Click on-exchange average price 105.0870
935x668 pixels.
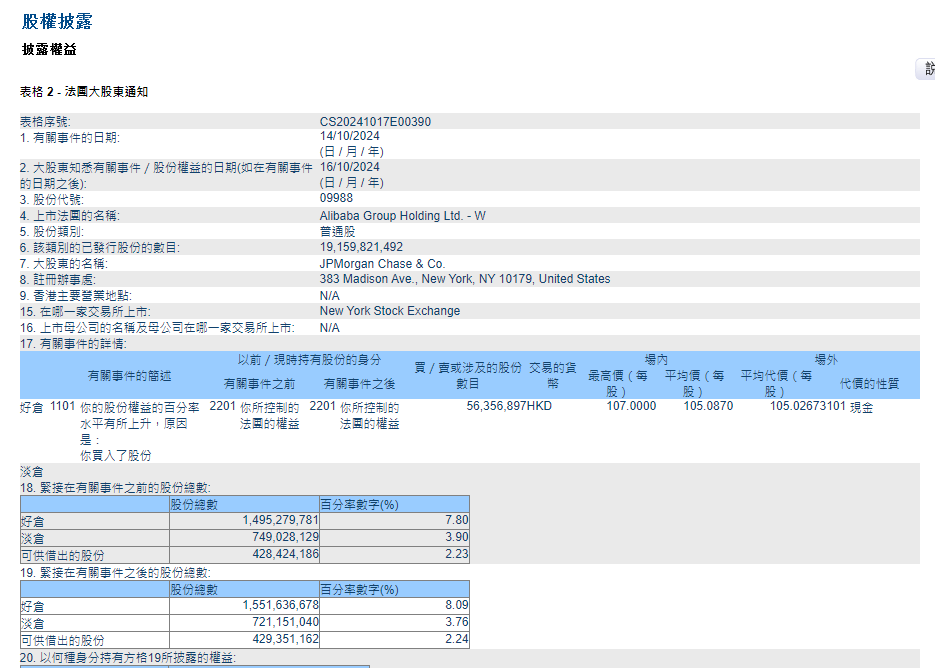pos(708,407)
